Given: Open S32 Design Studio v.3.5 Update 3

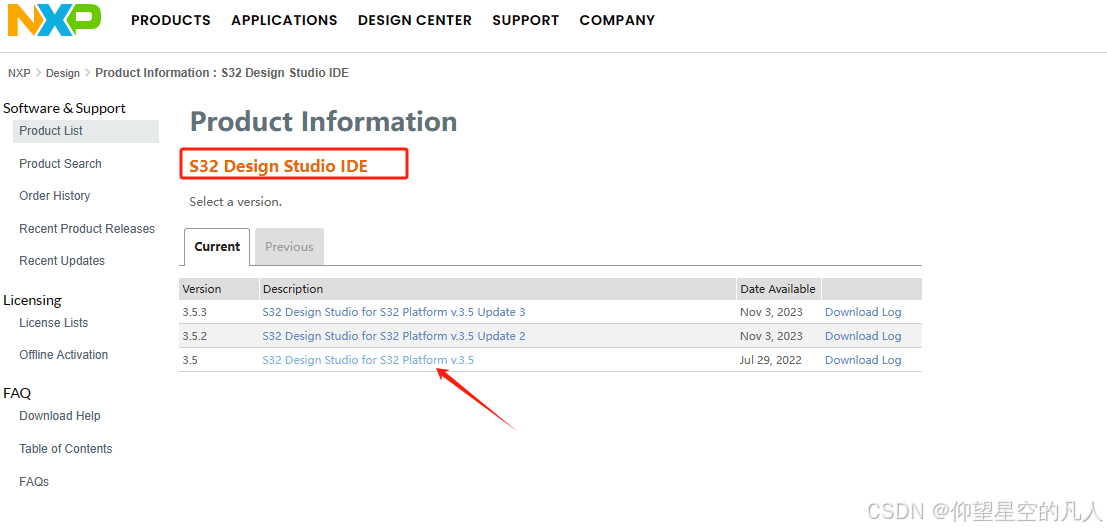Looking at the screenshot, I should point(393,312).
